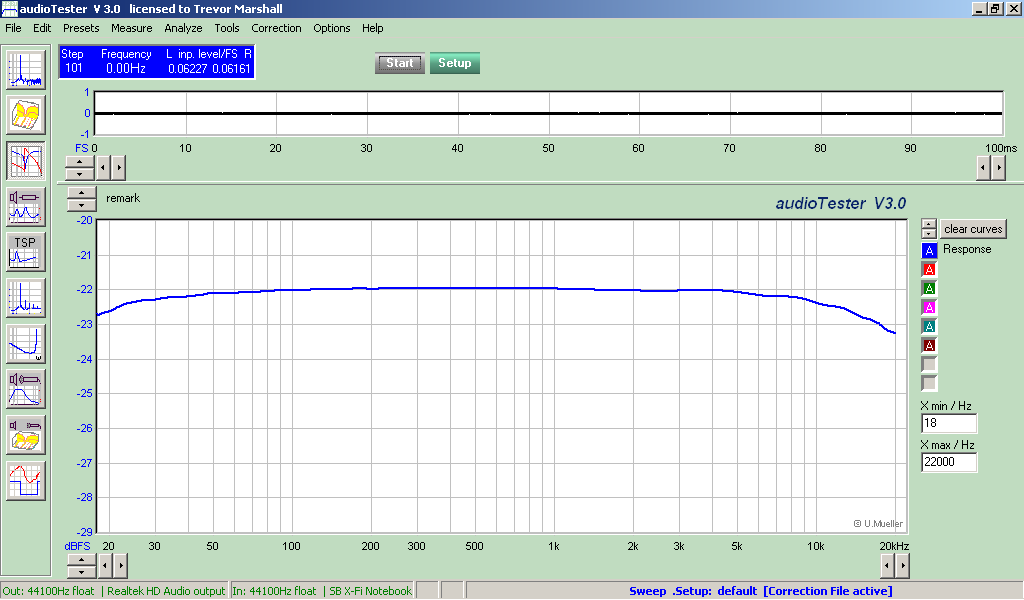1024x600 pixels.
Task: Open the Measure menu
Action: (x=131, y=28)
